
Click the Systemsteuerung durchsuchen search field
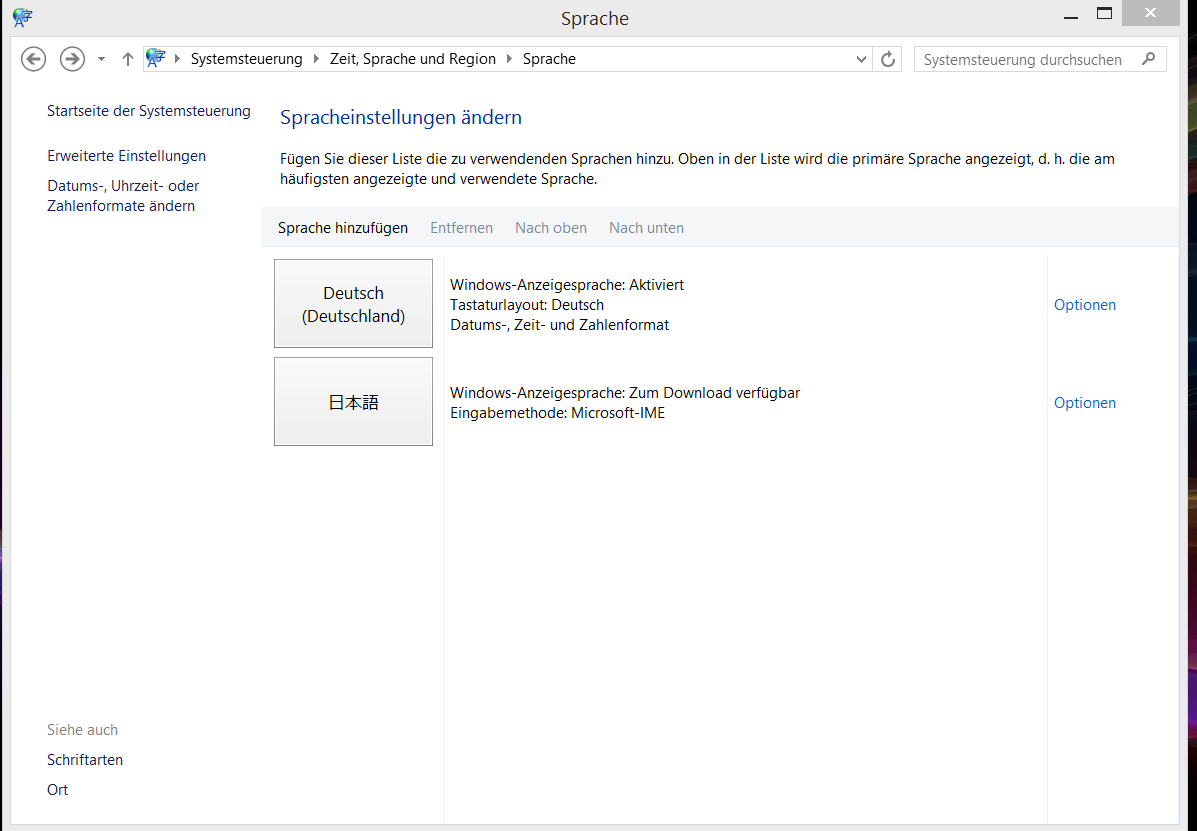click(1023, 59)
